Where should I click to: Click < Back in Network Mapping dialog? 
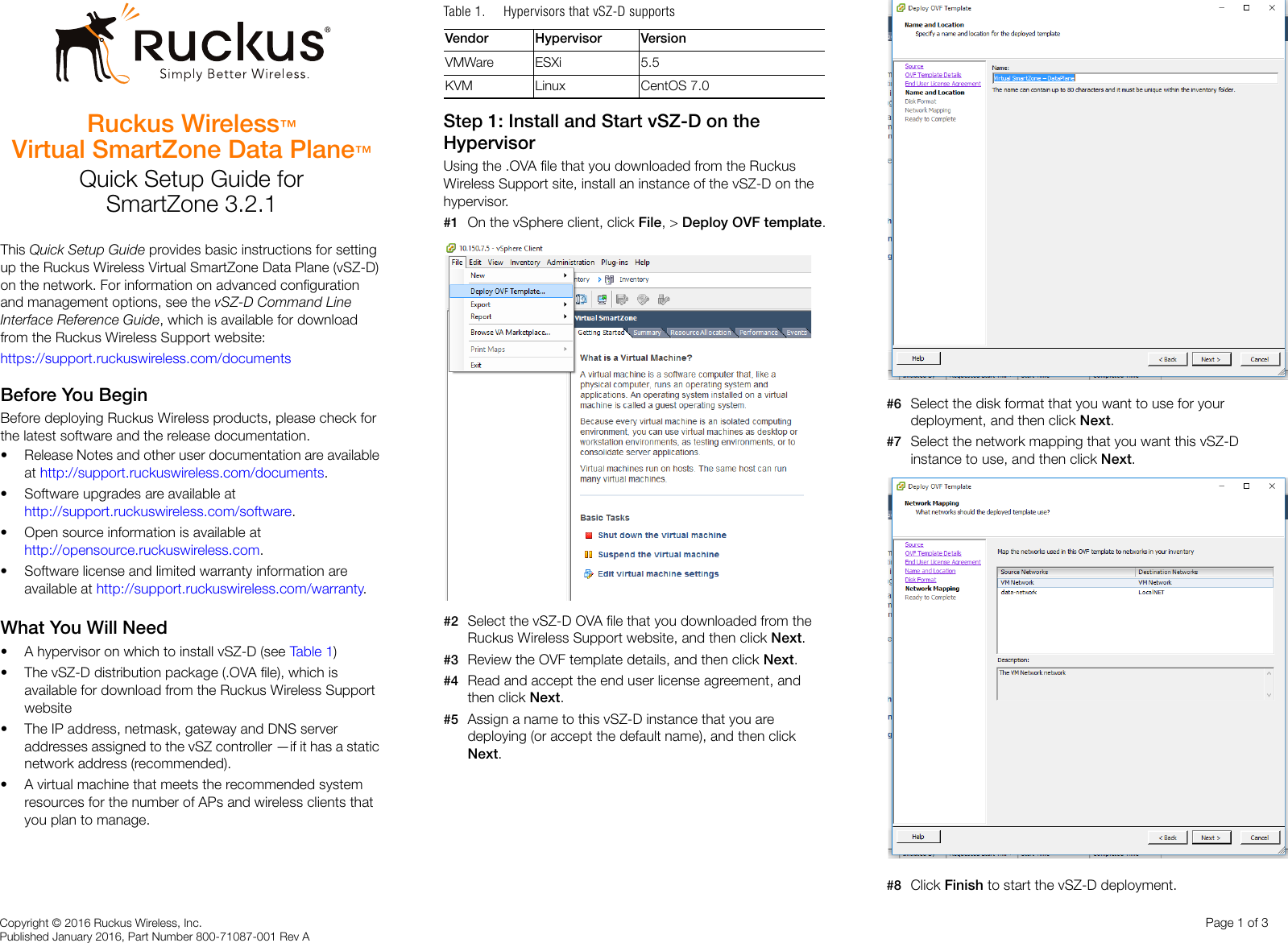[x=1167, y=838]
